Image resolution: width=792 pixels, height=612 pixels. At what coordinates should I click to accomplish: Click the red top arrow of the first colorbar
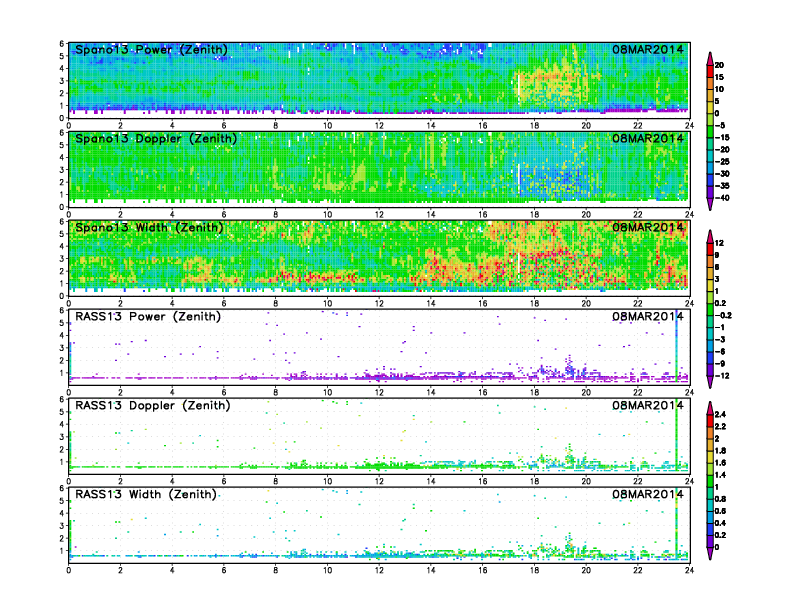pyautogui.click(x=710, y=58)
